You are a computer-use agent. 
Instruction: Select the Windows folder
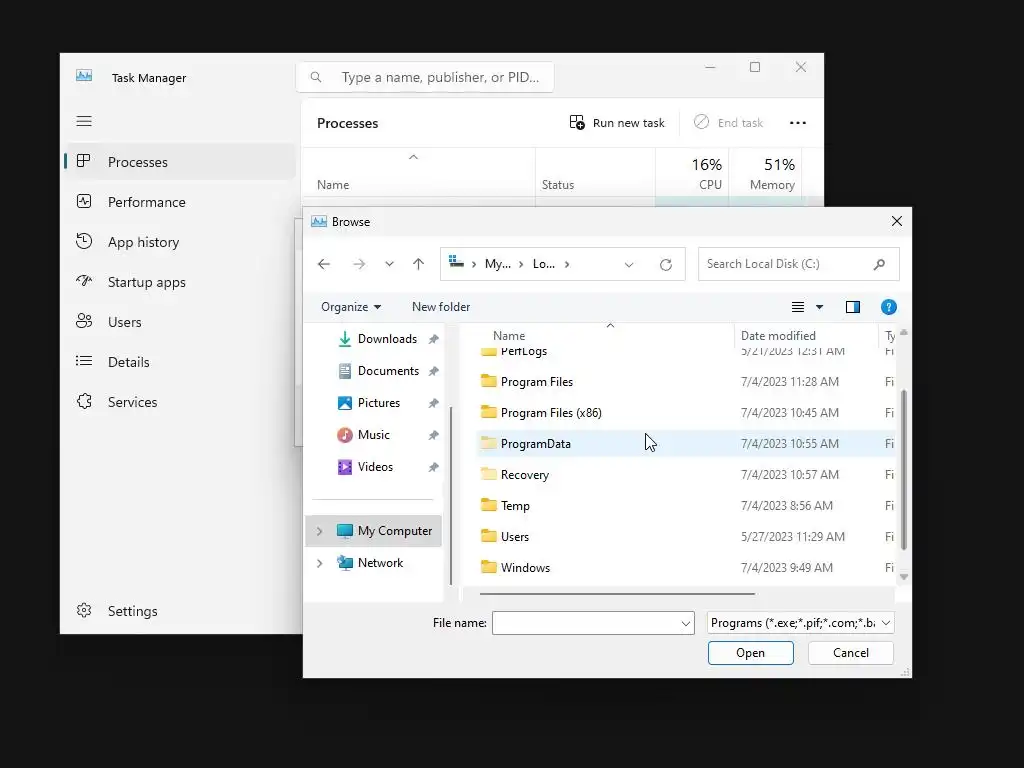point(686,568)
